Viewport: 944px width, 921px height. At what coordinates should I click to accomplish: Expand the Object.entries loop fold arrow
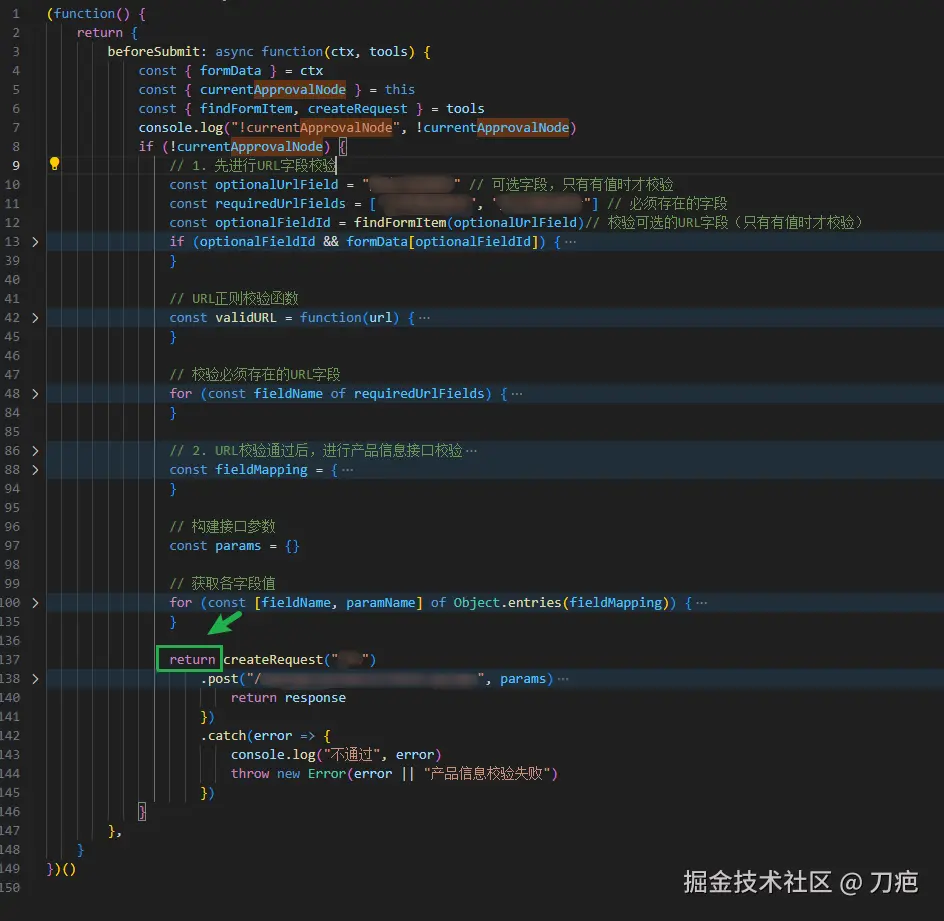[x=36, y=603]
